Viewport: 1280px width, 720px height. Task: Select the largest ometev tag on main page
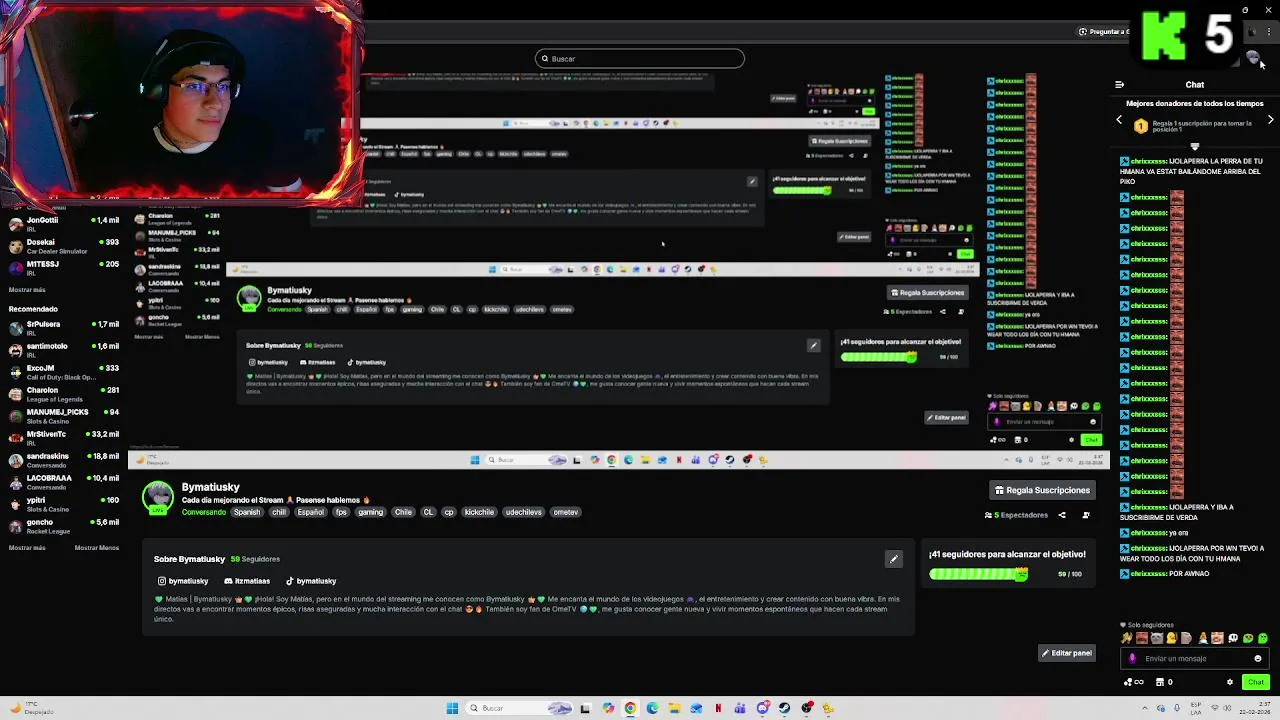coord(566,512)
